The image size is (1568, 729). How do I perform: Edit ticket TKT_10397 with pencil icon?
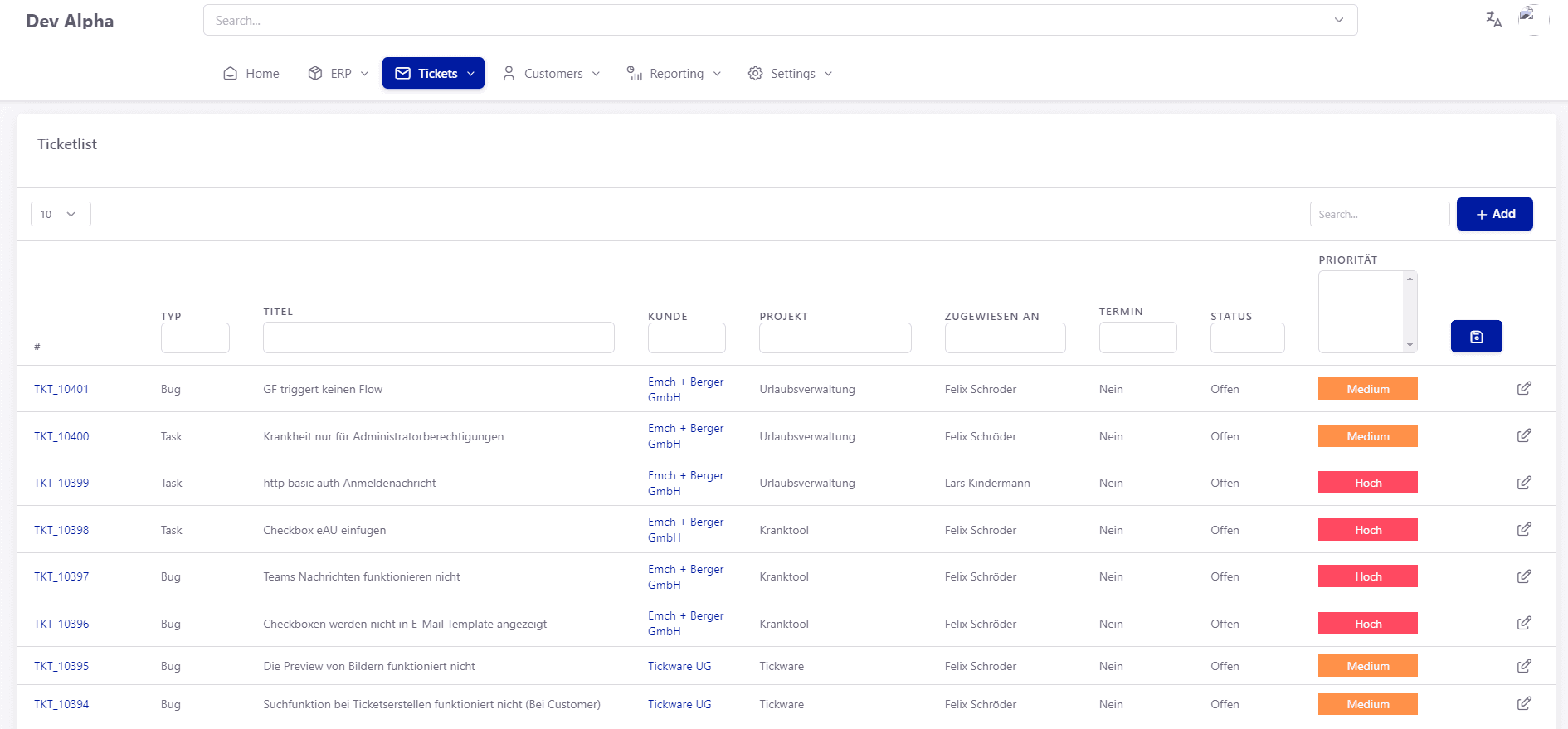pos(1524,576)
